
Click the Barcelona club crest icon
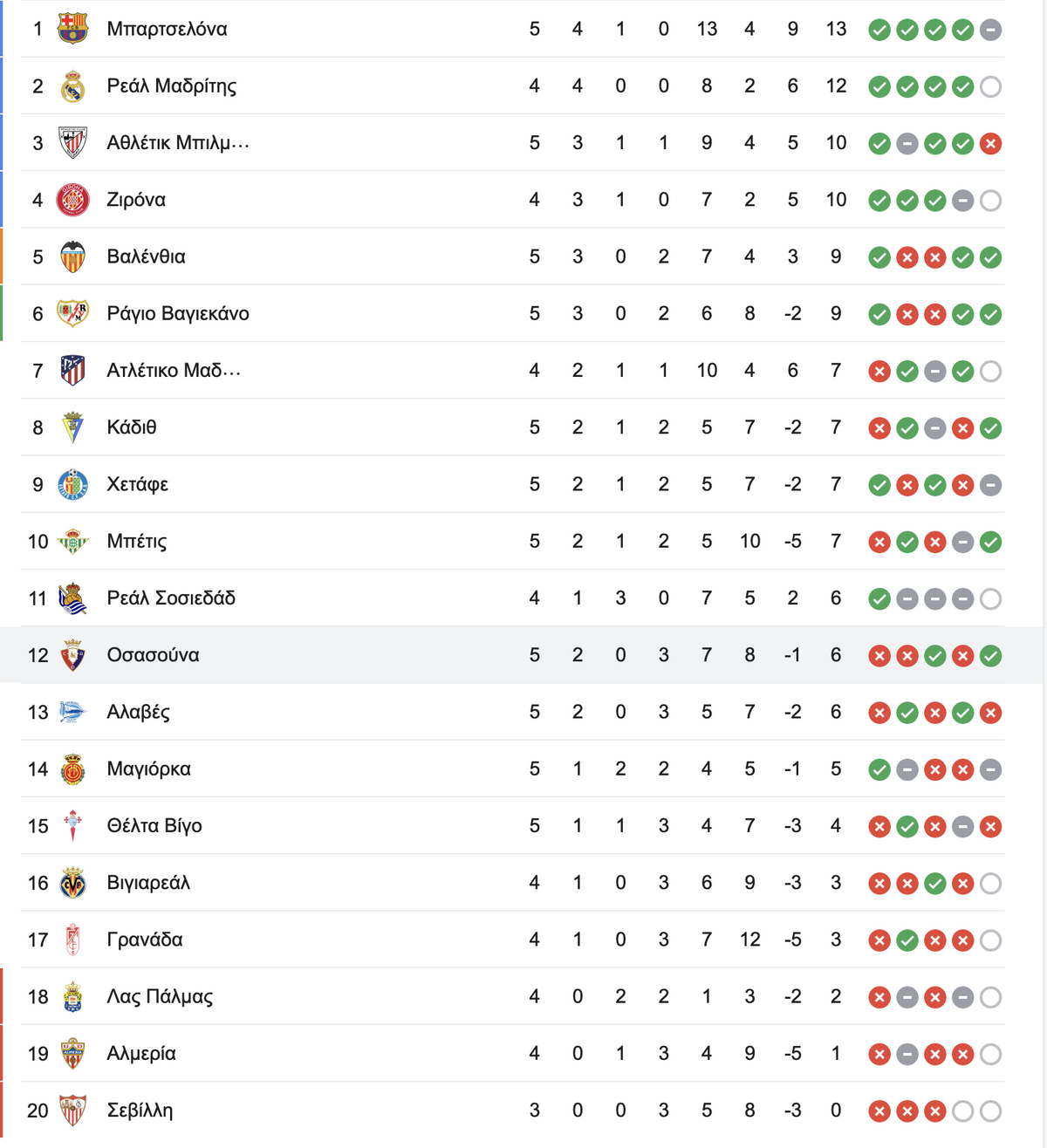pos(72,29)
